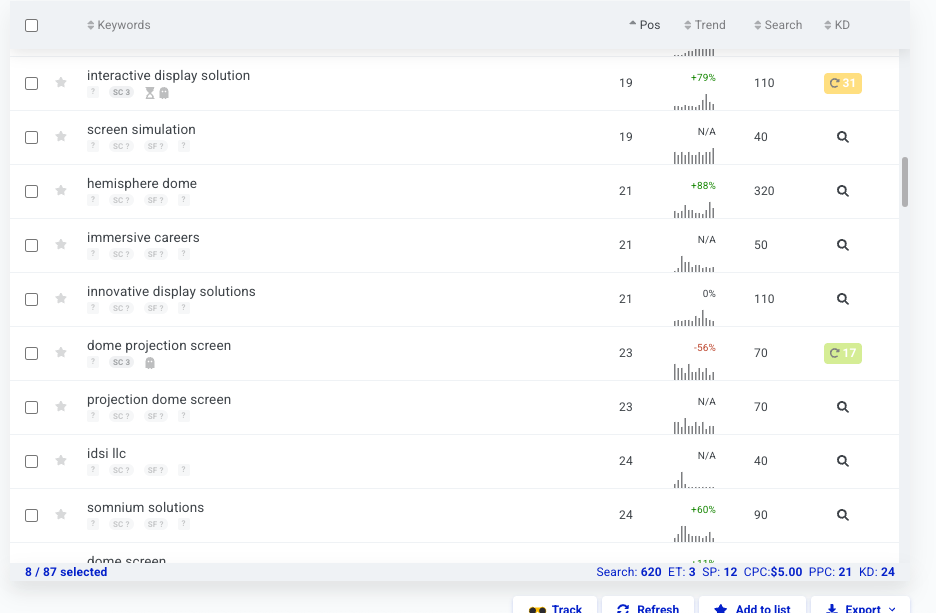Sort by the Search column arrows
The image size is (936, 613).
[758, 24]
